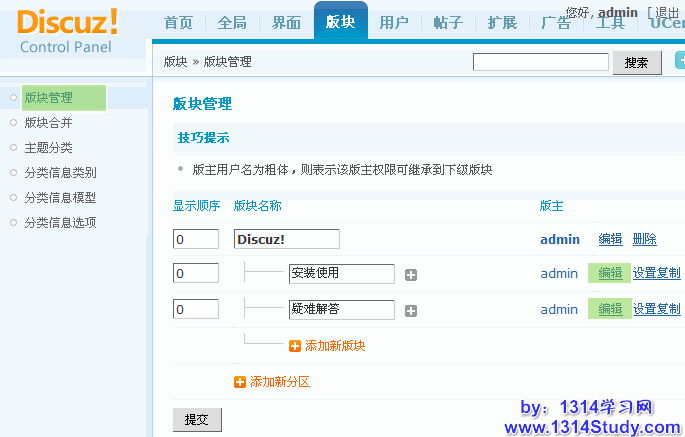Viewport: 685px width, 437px height.
Task: Go to 分类信息模型 in the sidebar
Action: [x=60, y=198]
